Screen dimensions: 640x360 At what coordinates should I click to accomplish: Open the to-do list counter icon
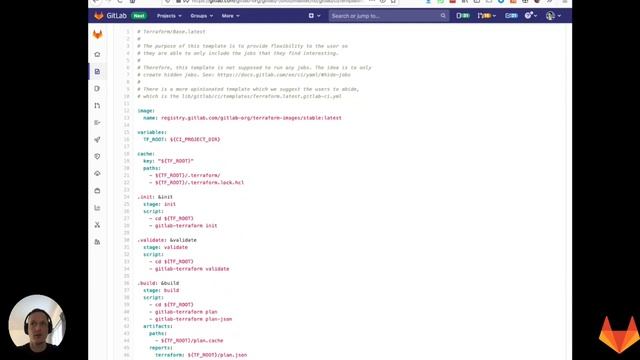511,16
